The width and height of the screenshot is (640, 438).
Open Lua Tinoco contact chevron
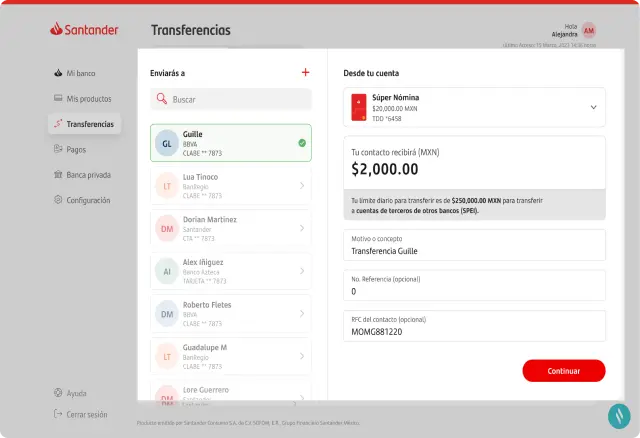tap(302, 186)
